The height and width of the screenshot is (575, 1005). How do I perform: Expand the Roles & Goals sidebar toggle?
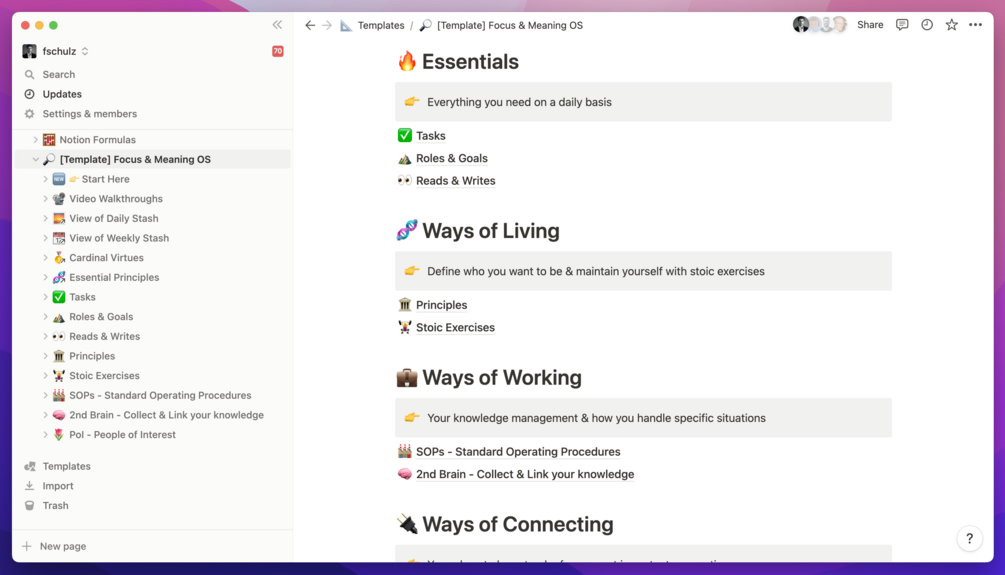tap(45, 317)
